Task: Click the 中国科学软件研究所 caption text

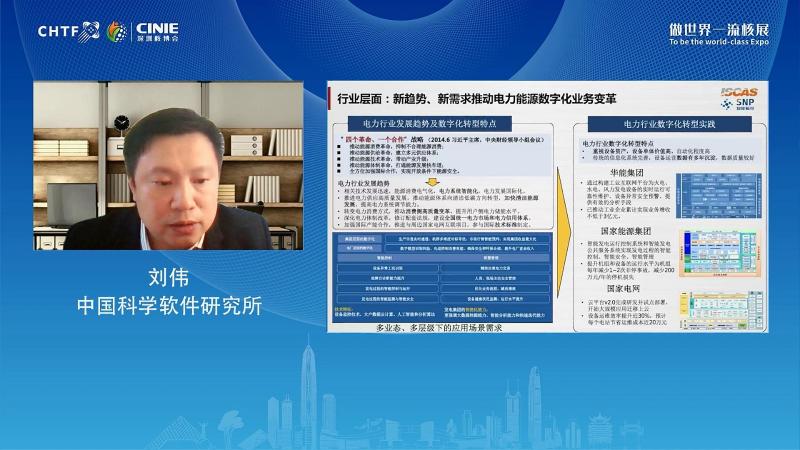Action: (169, 305)
